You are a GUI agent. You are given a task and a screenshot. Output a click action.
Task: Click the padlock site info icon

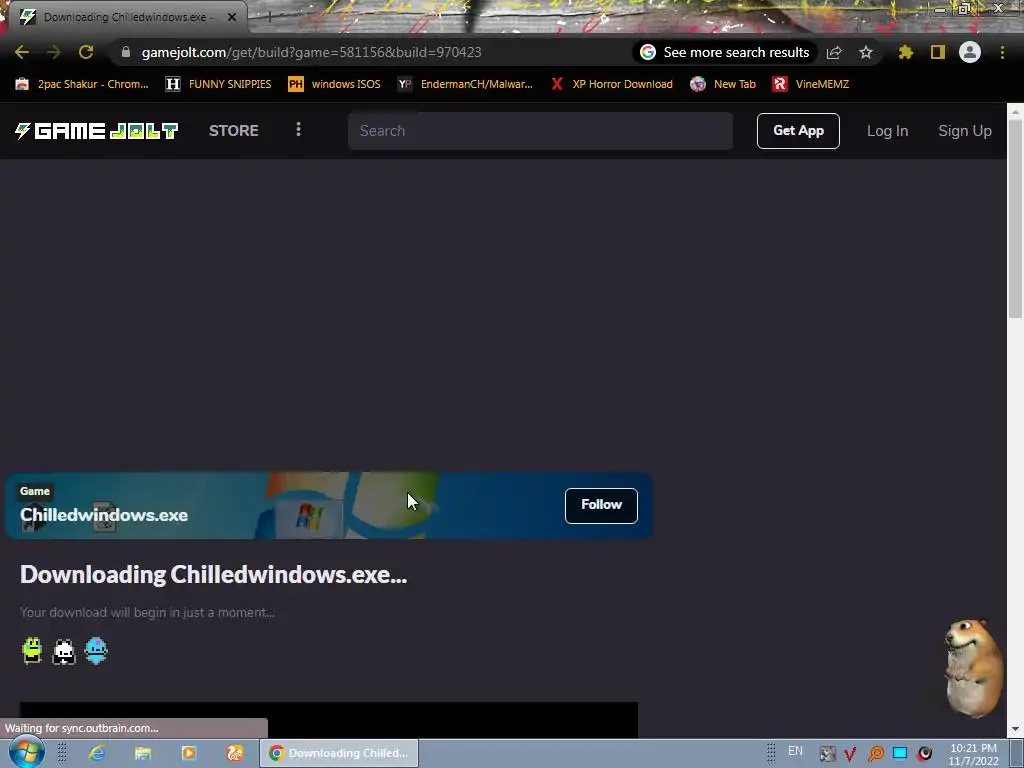tap(126, 52)
